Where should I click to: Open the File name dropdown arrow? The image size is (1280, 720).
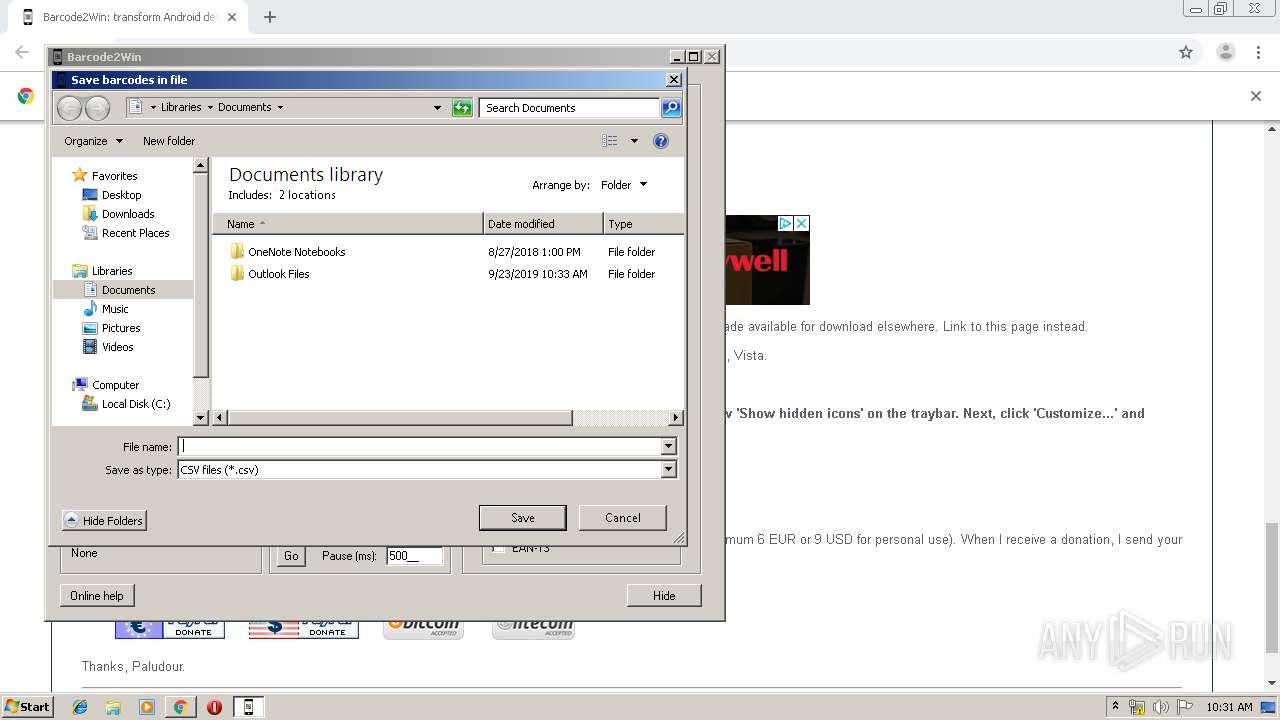[x=669, y=447]
